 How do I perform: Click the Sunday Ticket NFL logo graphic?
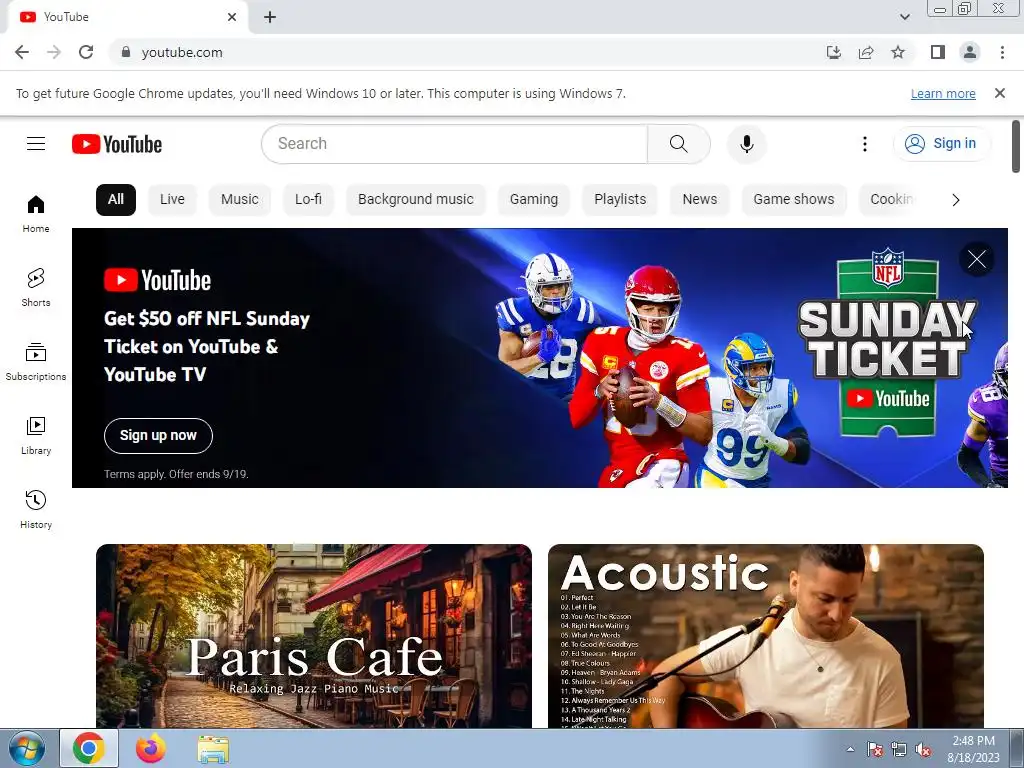(888, 341)
